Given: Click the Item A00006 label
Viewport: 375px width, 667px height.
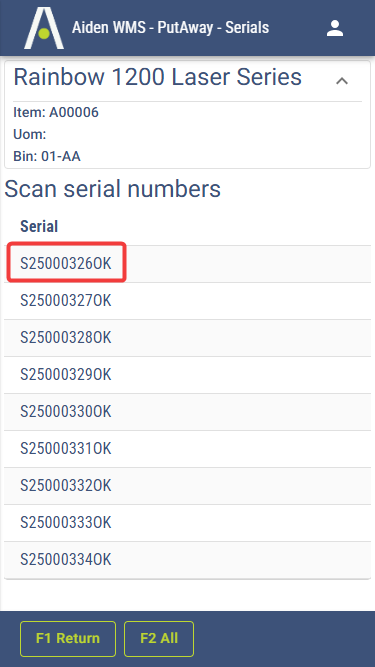Looking at the screenshot, I should [x=56, y=113].
